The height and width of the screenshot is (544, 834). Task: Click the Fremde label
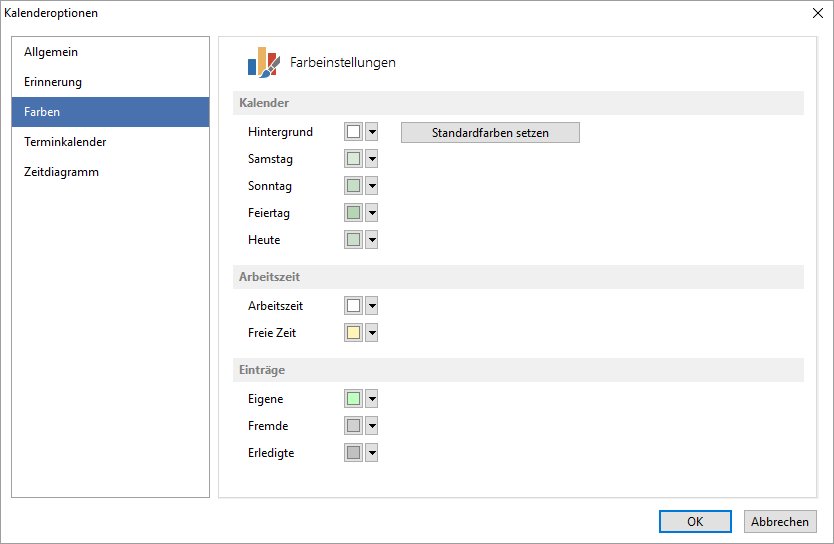(268, 426)
